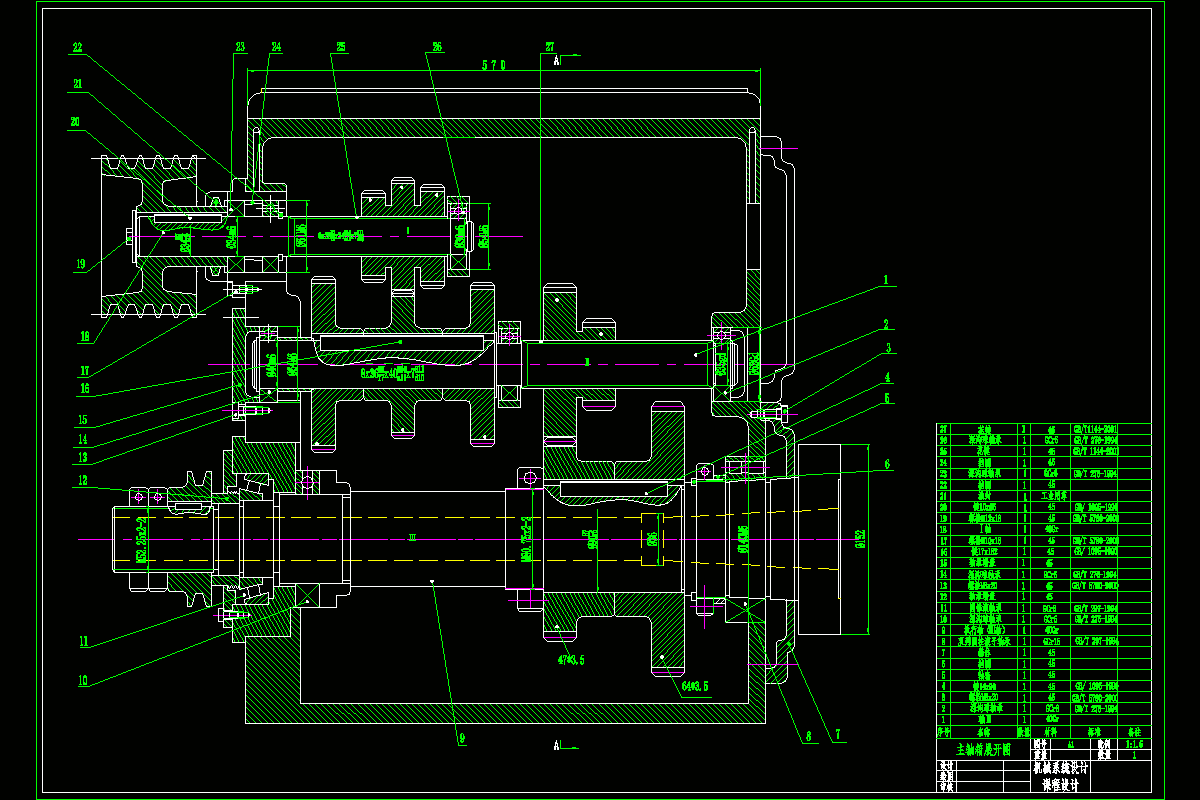Click callout number 20 near the pulley

click(x=76, y=123)
